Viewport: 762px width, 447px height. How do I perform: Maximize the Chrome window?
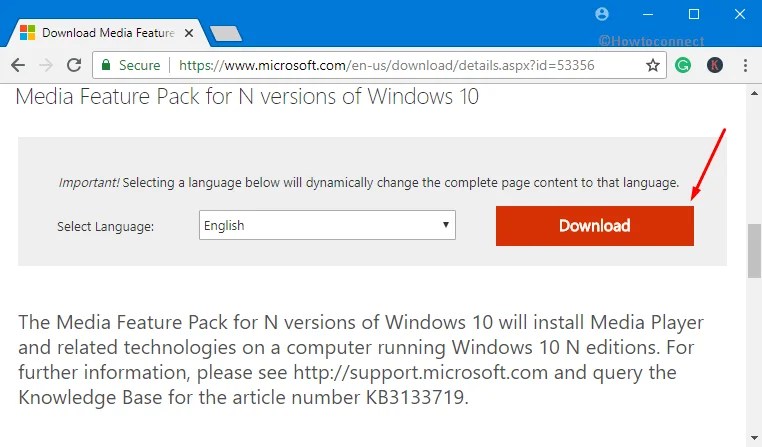(x=694, y=14)
